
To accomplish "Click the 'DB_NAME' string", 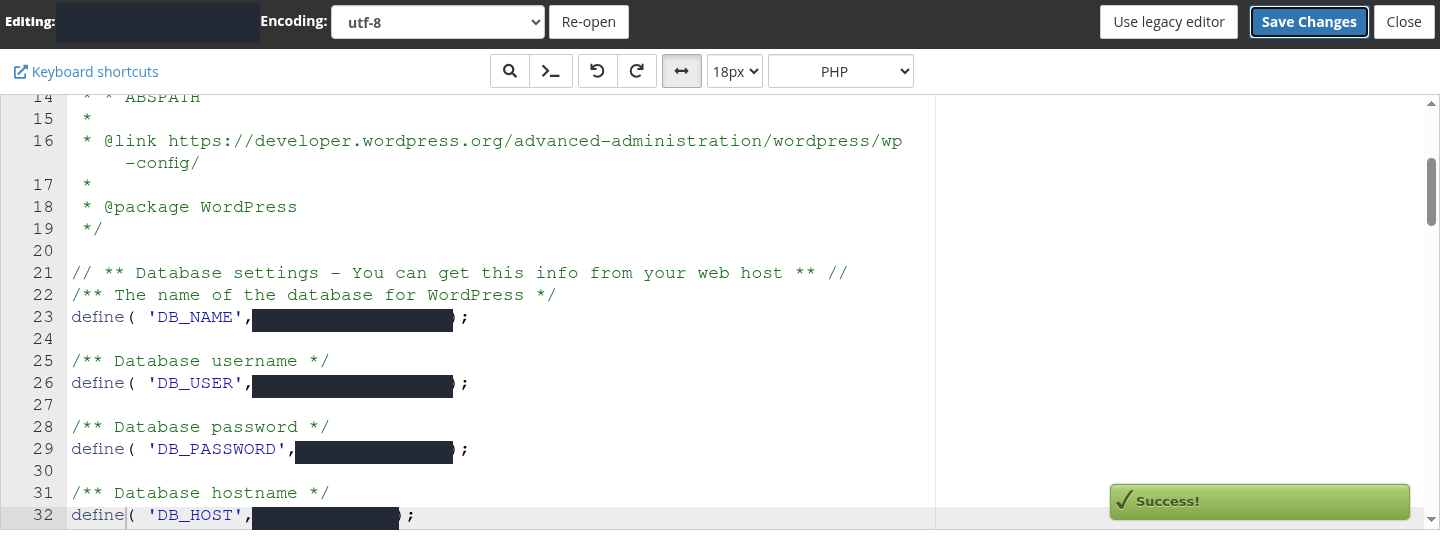I will point(195,317).
